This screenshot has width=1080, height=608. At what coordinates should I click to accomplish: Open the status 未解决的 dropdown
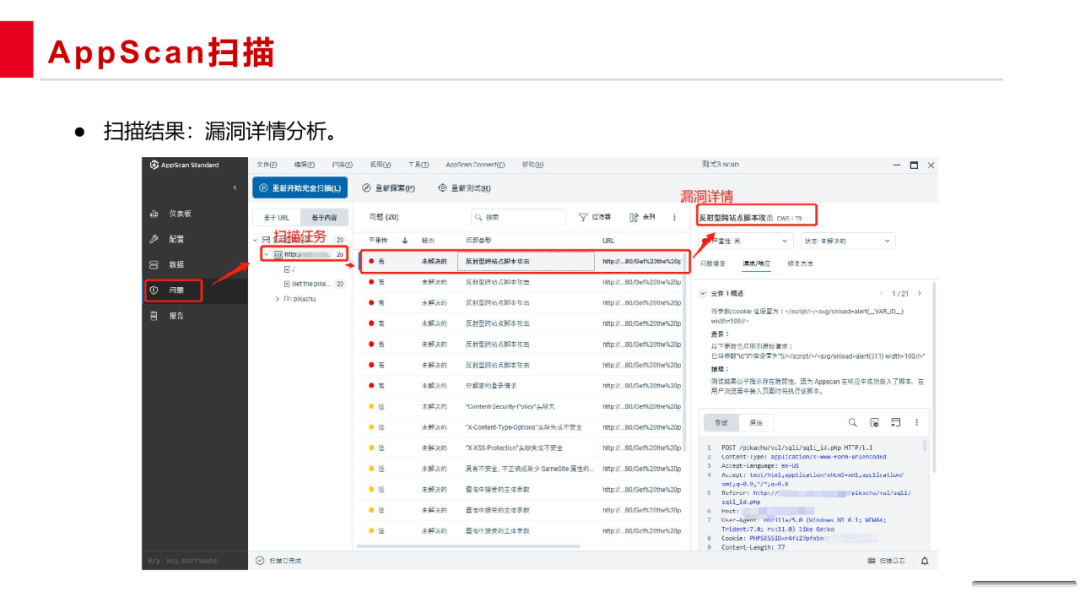(847, 241)
